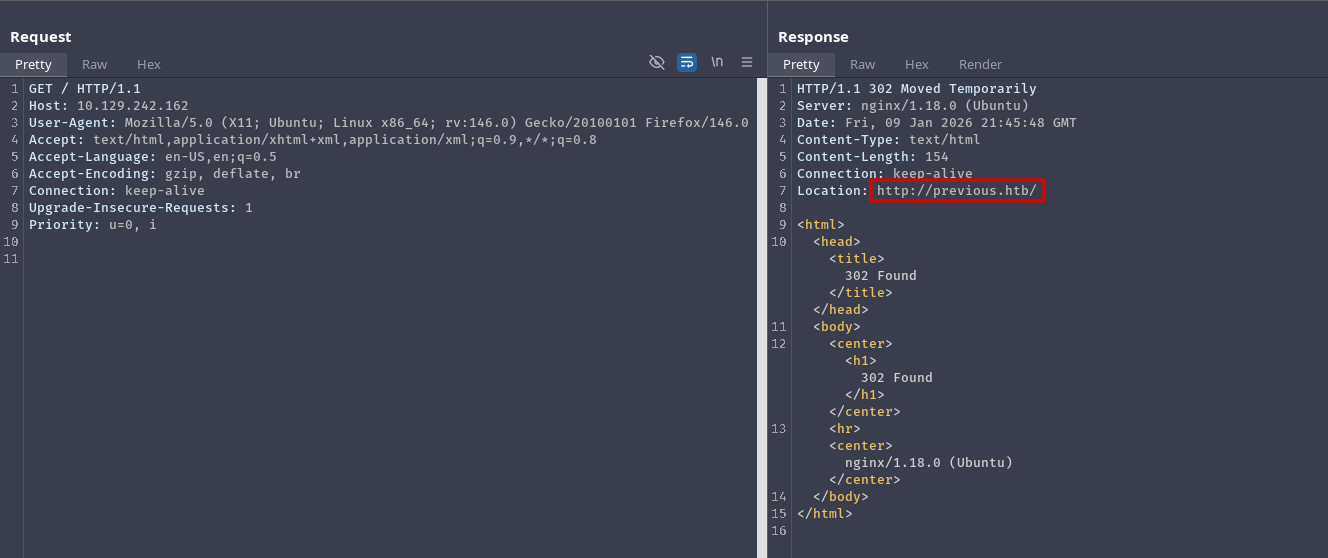Toggle the word wrap icon in Request panel

(687, 62)
